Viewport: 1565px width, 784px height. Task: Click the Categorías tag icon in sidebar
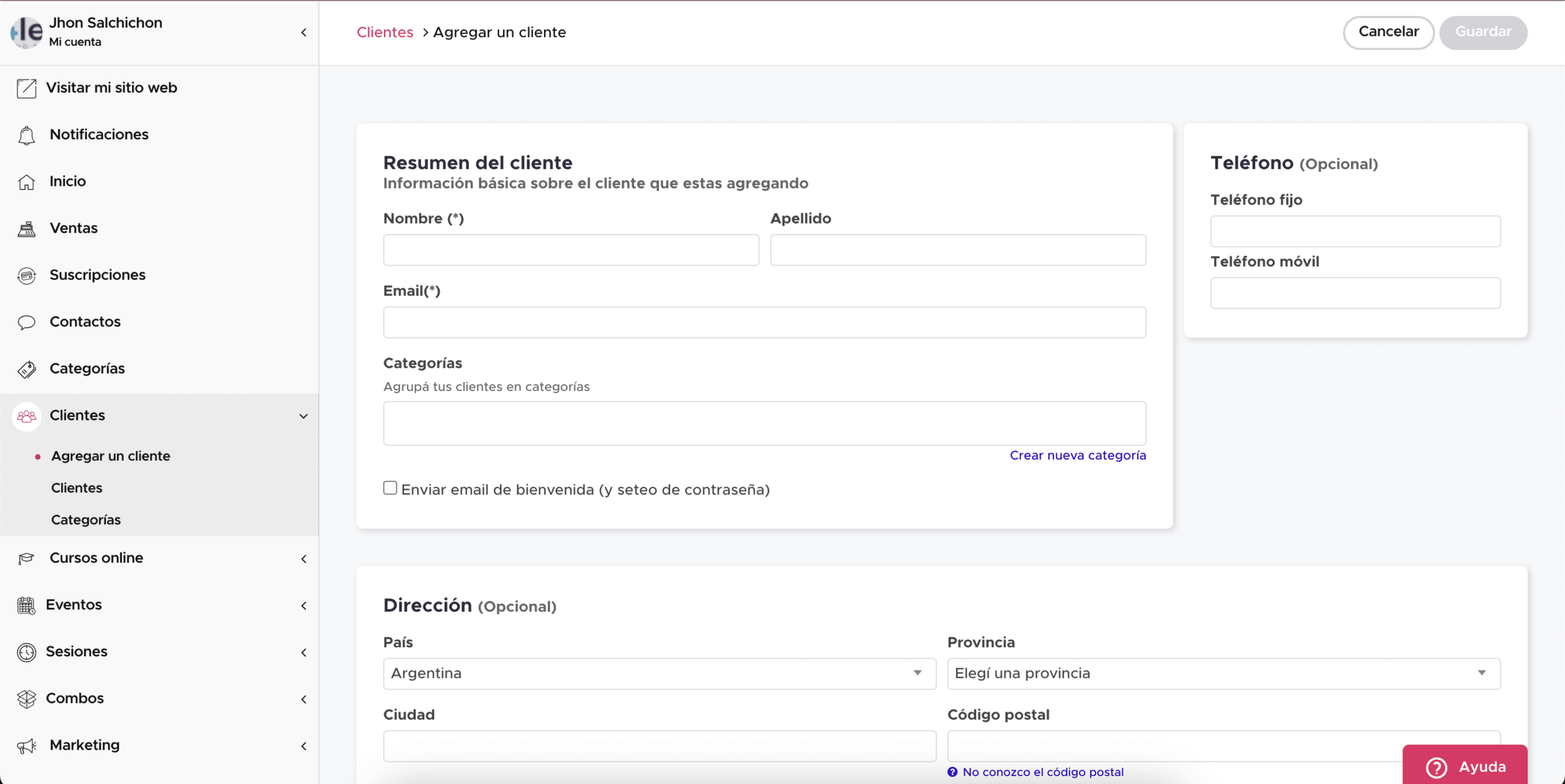coord(26,369)
